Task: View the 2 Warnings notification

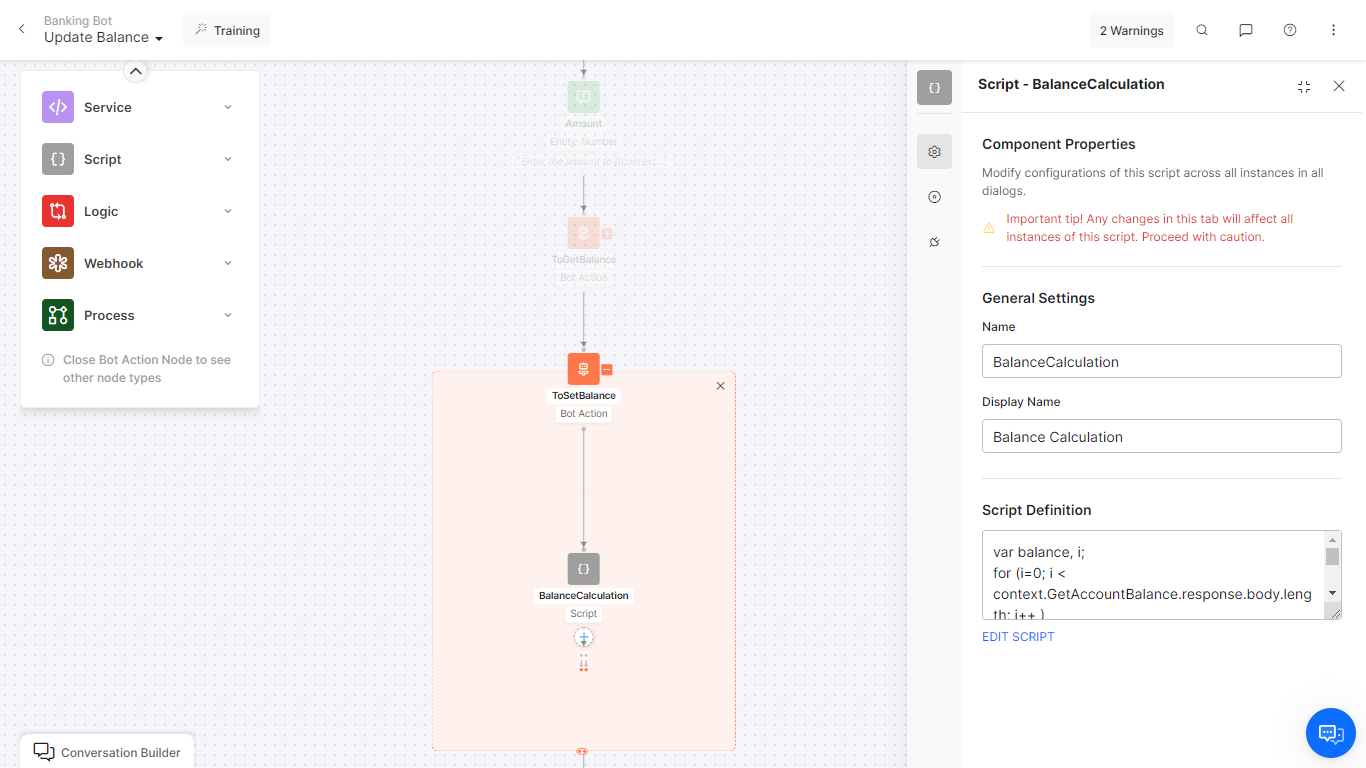Action: coord(1131,30)
